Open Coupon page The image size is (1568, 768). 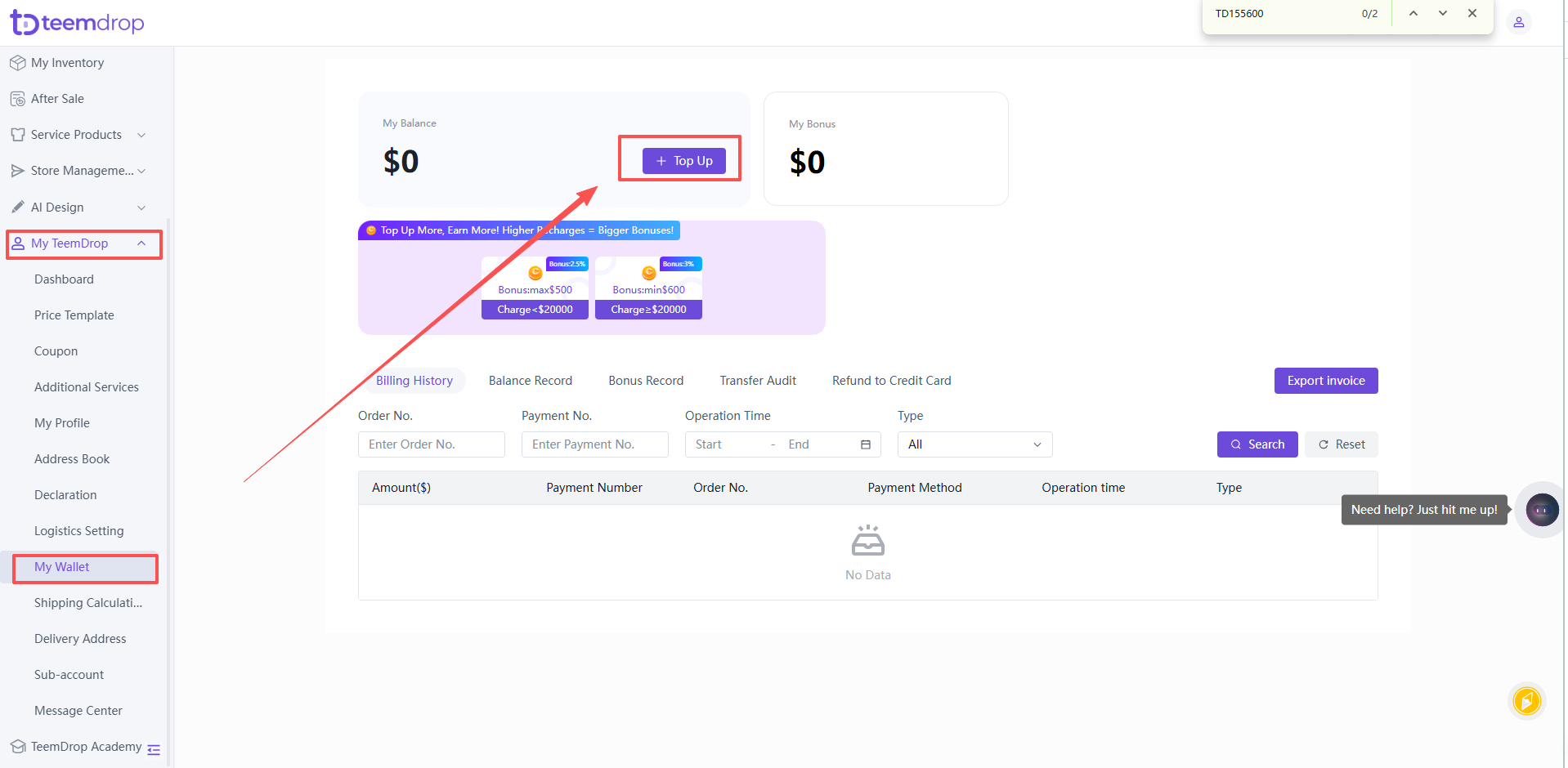[x=56, y=351]
